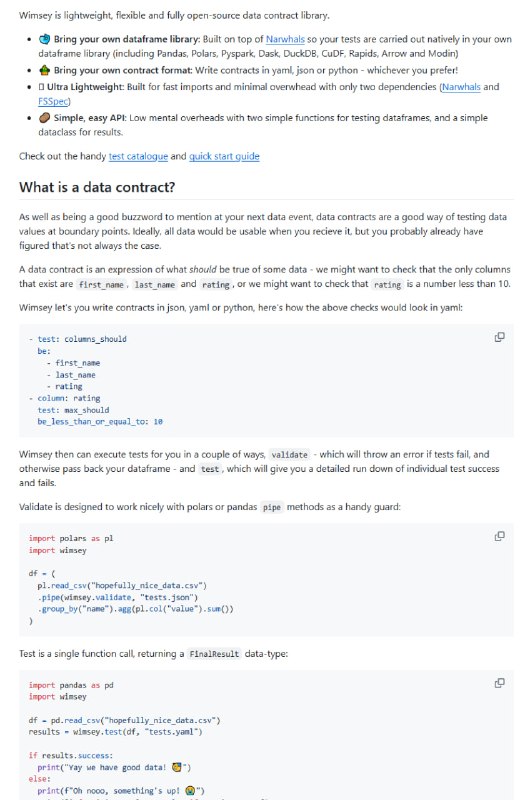The height and width of the screenshot is (800, 530).
Task: Click the 'What is a data contract?' heading
Action: point(97,187)
